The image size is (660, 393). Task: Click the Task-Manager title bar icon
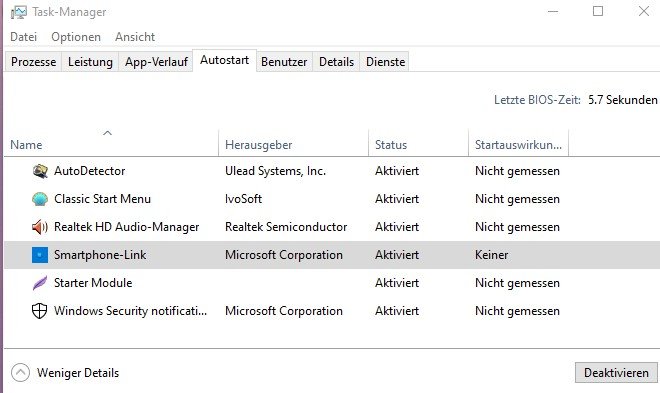[x=19, y=12]
